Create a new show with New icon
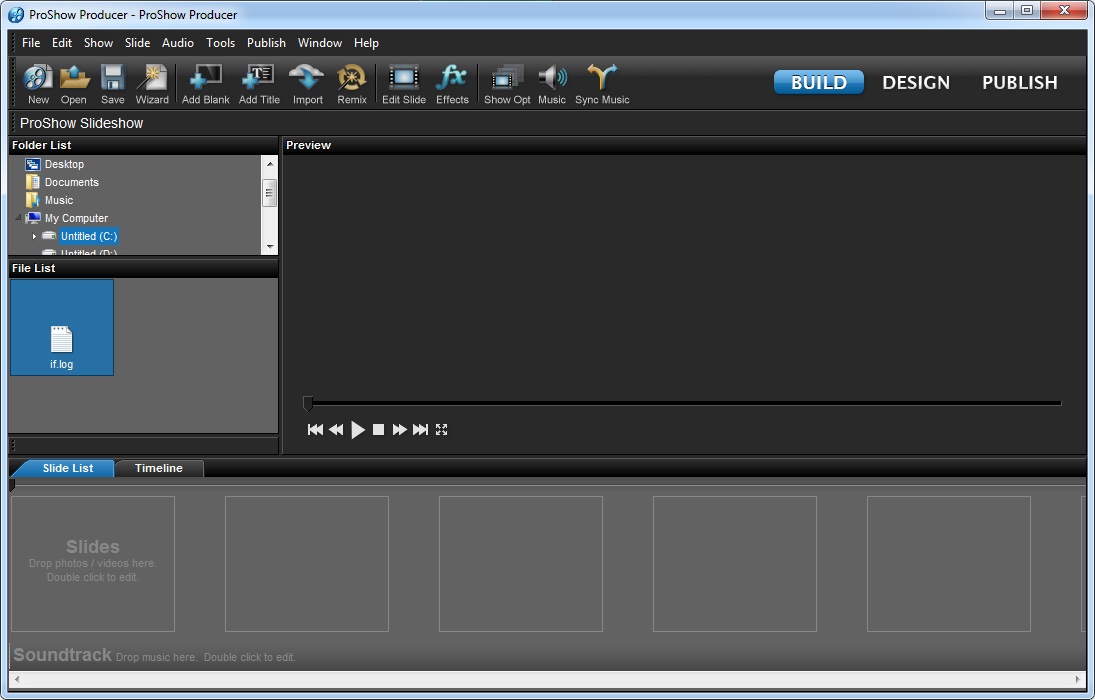The height and width of the screenshot is (700, 1095). pyautogui.click(x=38, y=84)
